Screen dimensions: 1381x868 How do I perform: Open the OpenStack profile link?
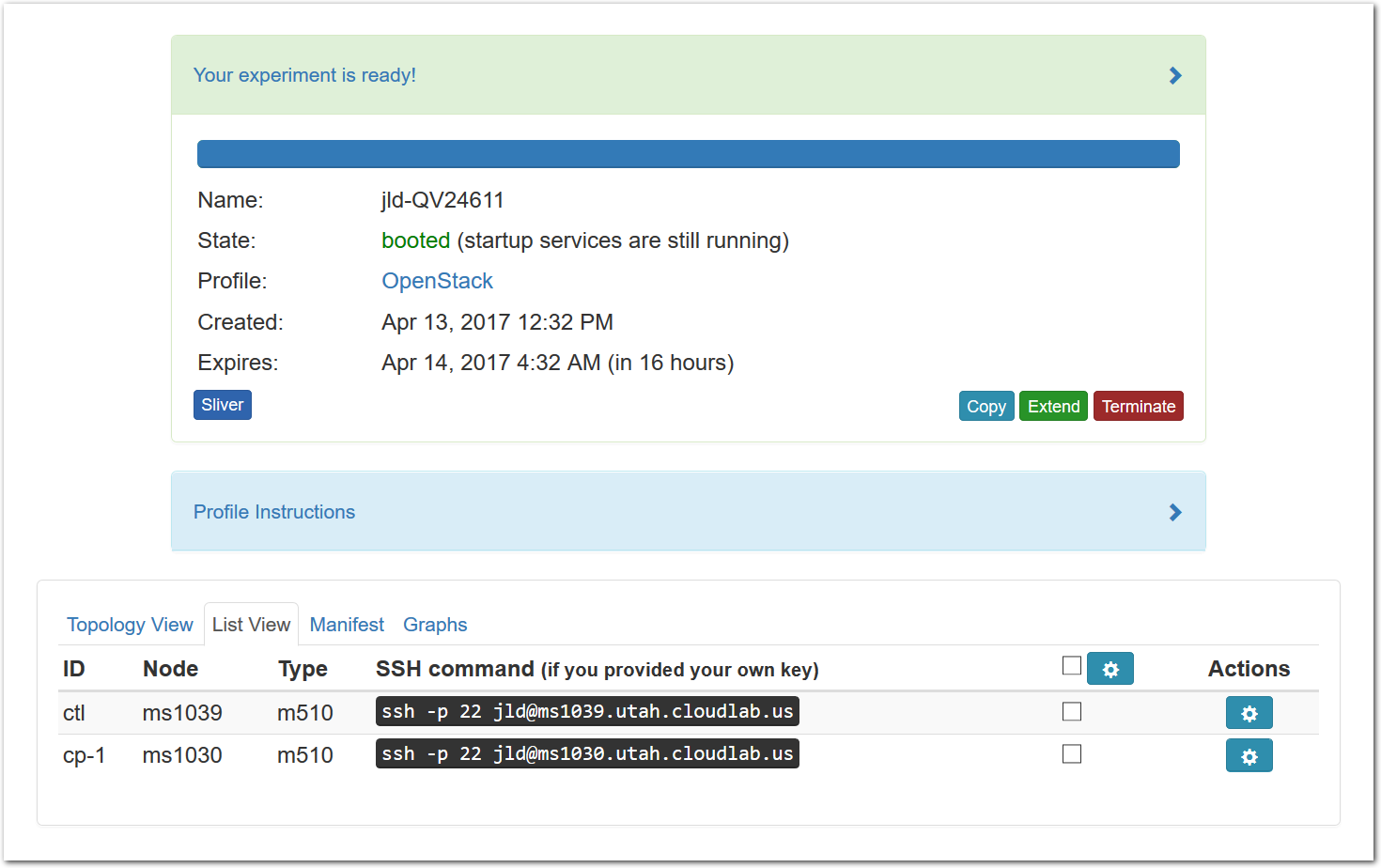click(437, 281)
